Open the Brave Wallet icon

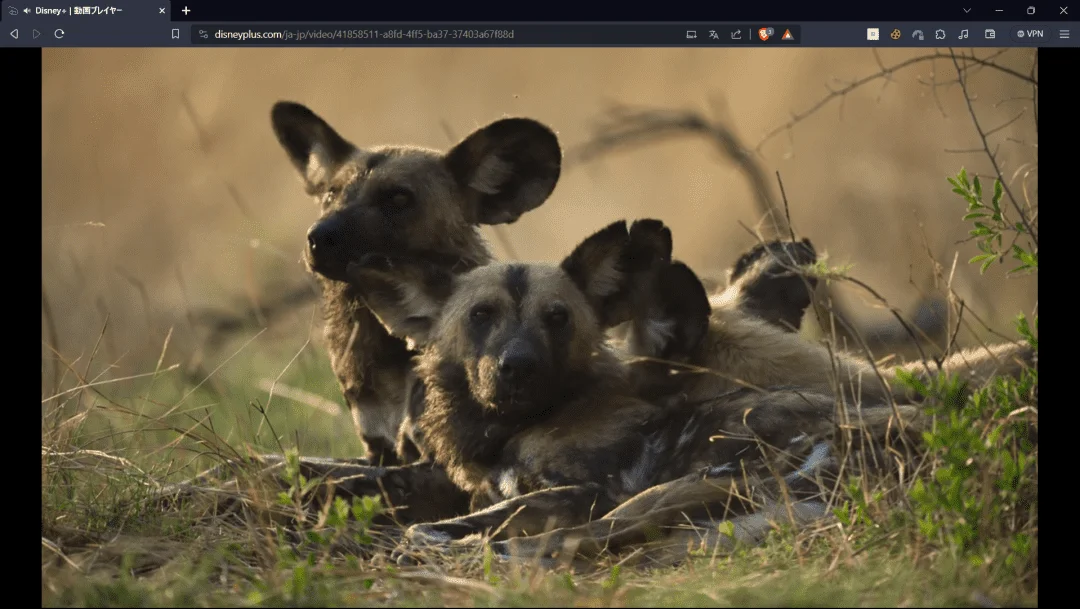tap(990, 34)
